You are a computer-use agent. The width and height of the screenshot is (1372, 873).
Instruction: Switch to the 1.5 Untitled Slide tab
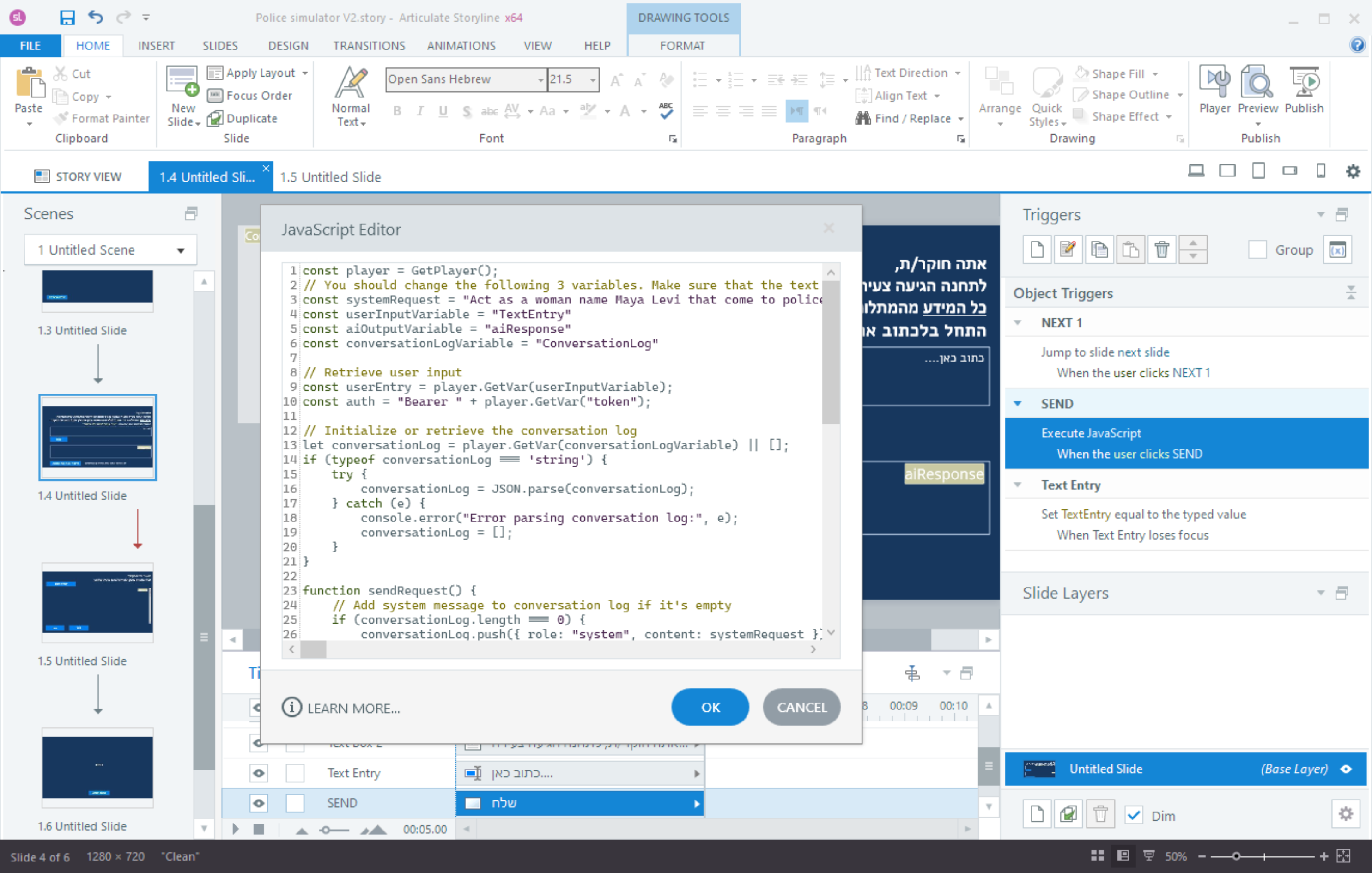click(330, 177)
